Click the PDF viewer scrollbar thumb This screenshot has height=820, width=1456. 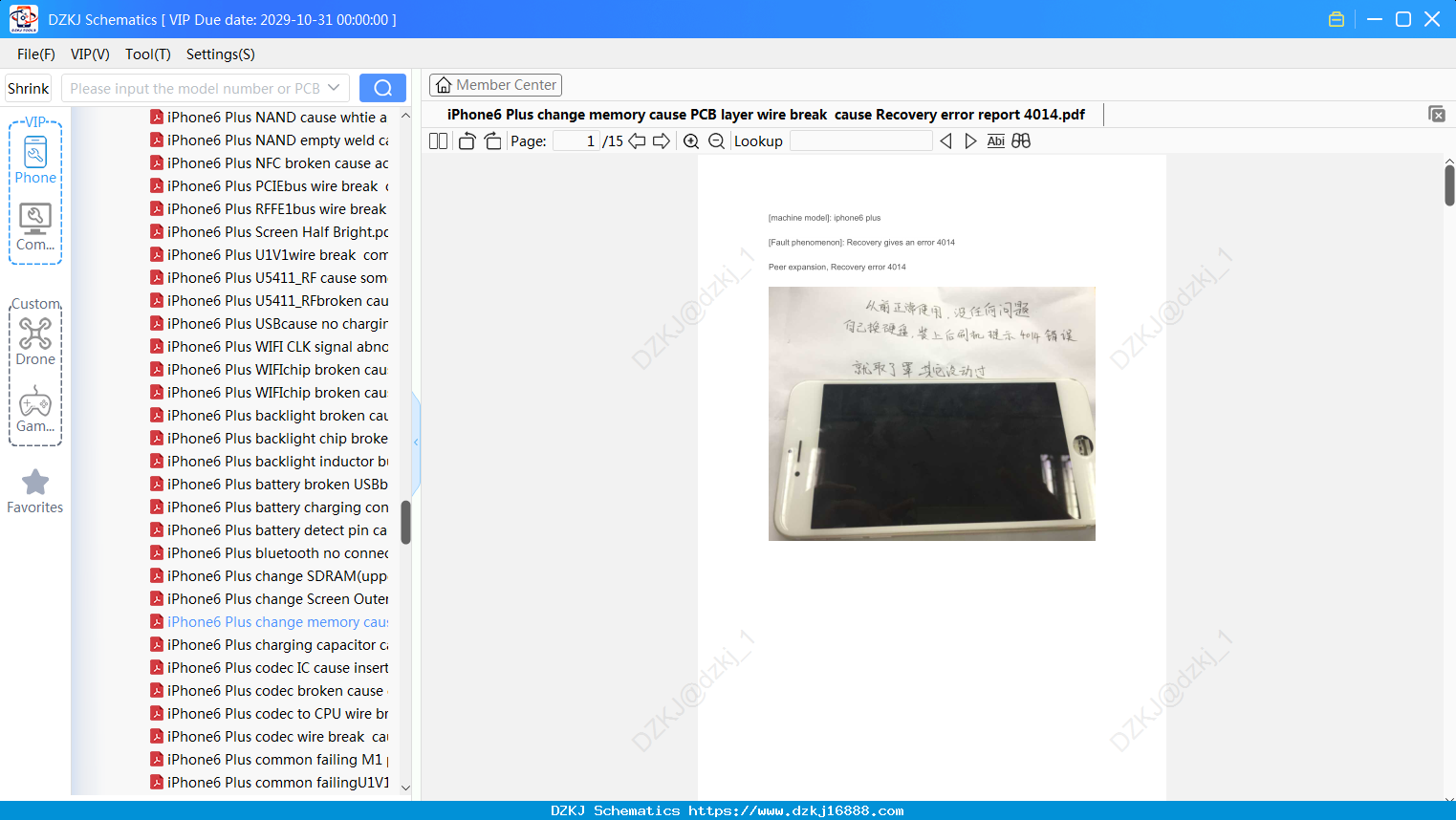point(1449,185)
